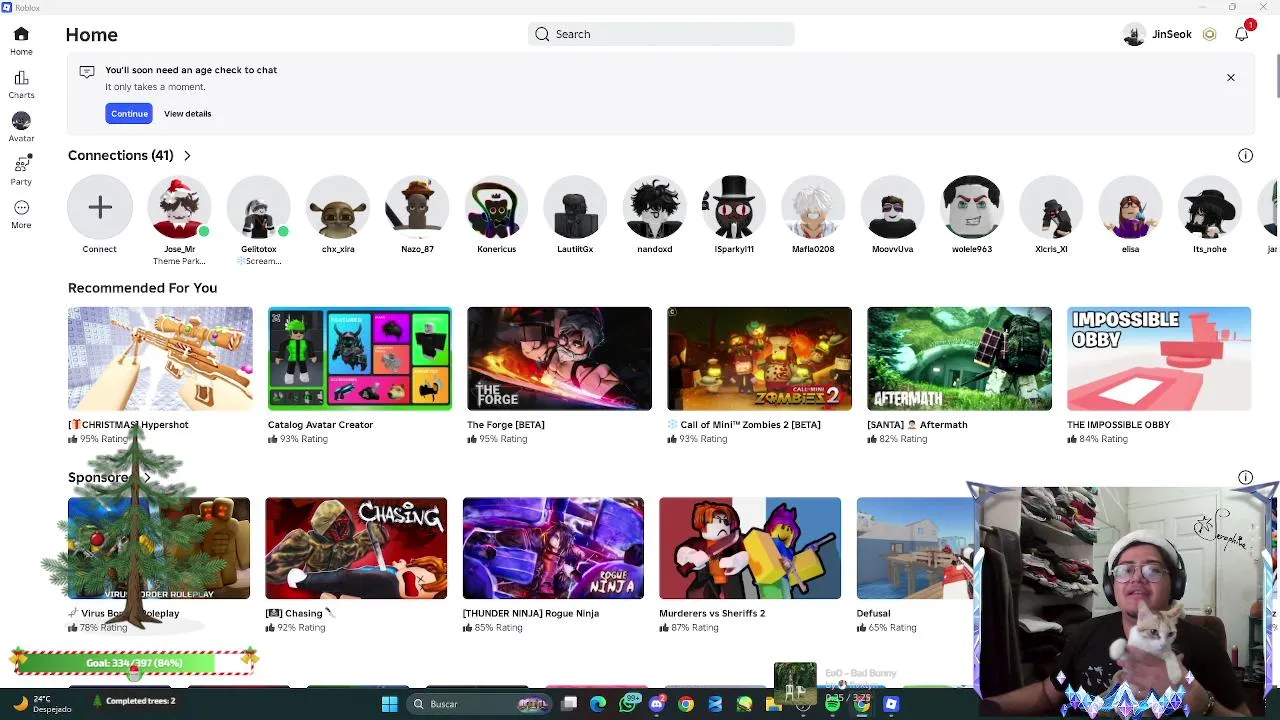1280x720 pixels.
Task: Open wolele963's connection avatar
Action: [972, 207]
